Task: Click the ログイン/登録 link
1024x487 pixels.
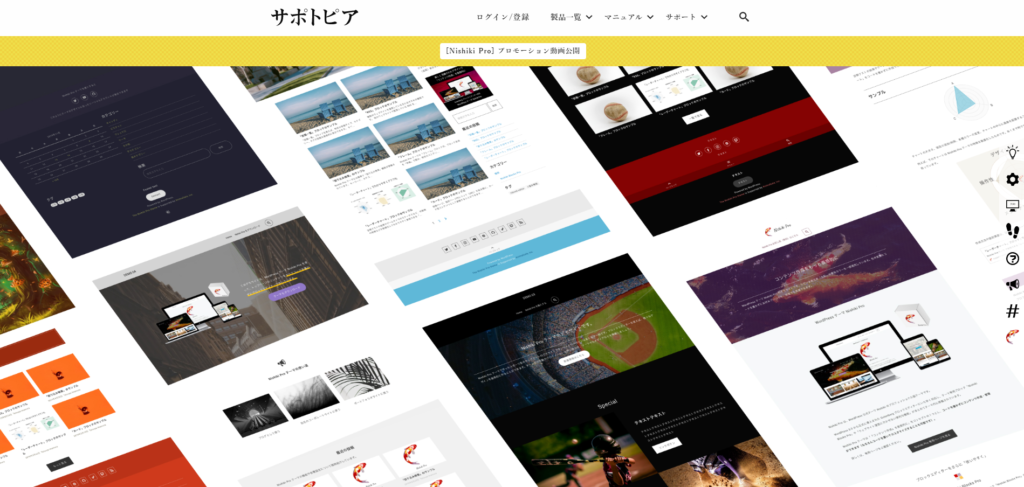Action: (503, 17)
